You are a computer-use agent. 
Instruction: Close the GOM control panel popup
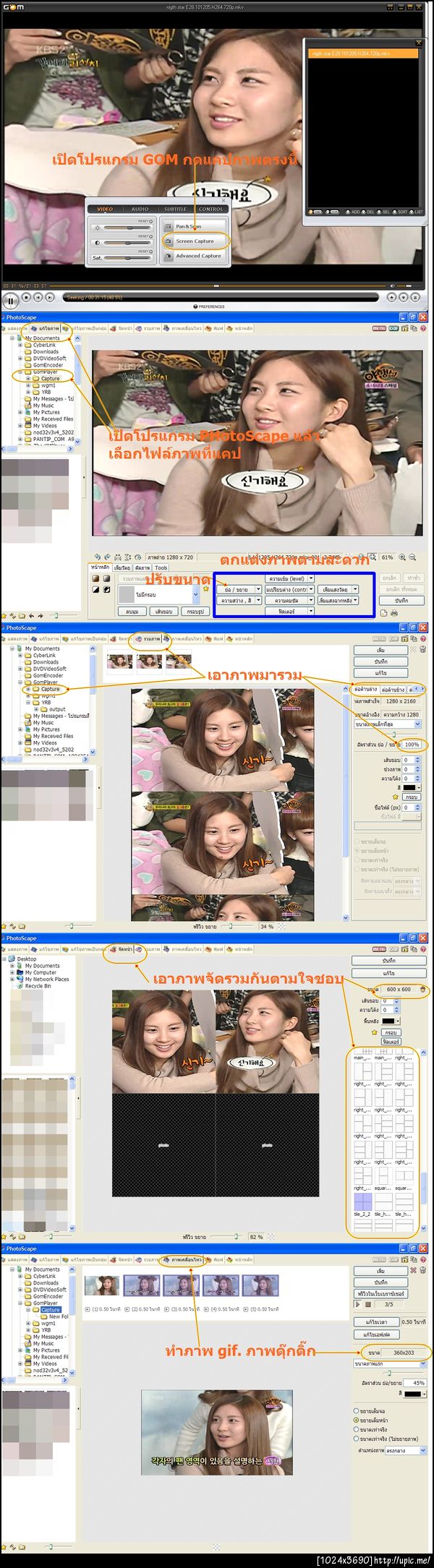(x=224, y=200)
